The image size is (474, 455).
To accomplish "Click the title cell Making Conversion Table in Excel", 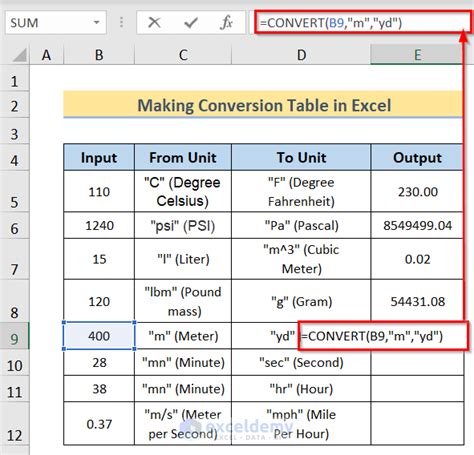I will [263, 105].
